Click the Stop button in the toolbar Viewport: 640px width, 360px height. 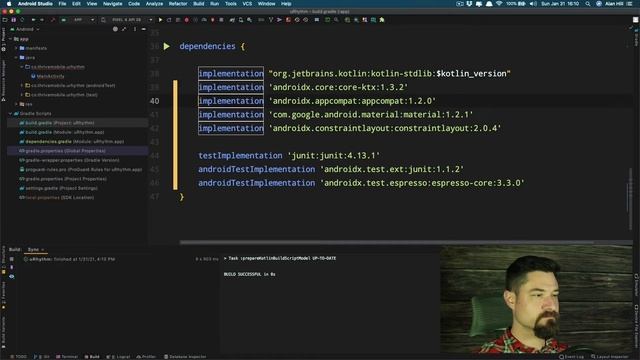(221, 20)
